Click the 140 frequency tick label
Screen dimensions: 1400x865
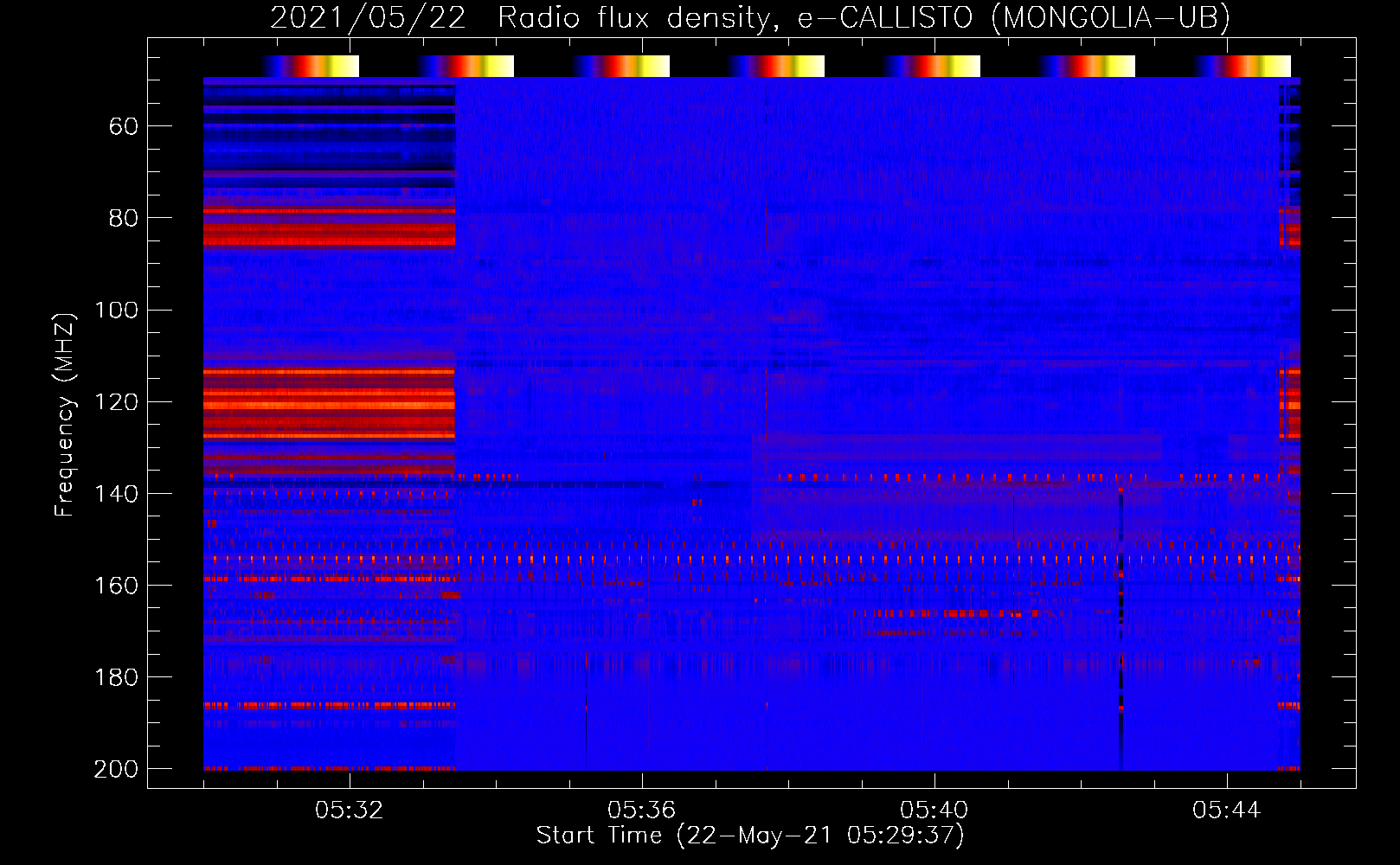coord(116,493)
